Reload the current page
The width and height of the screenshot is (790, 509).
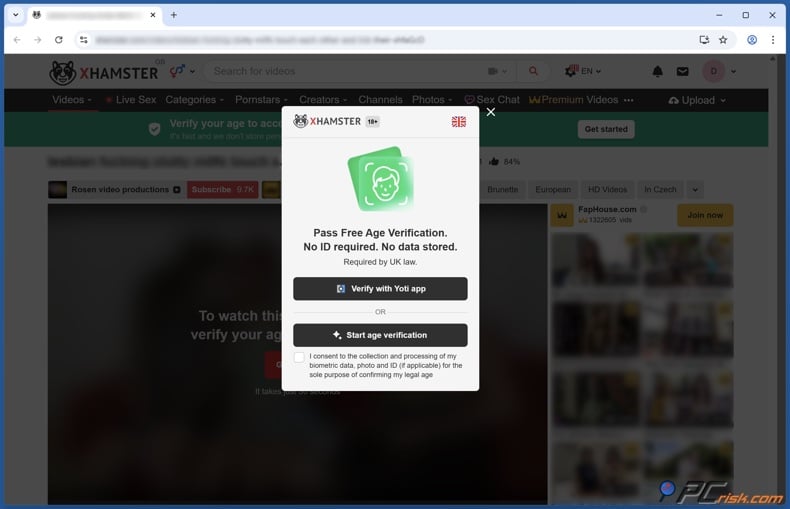coord(58,40)
